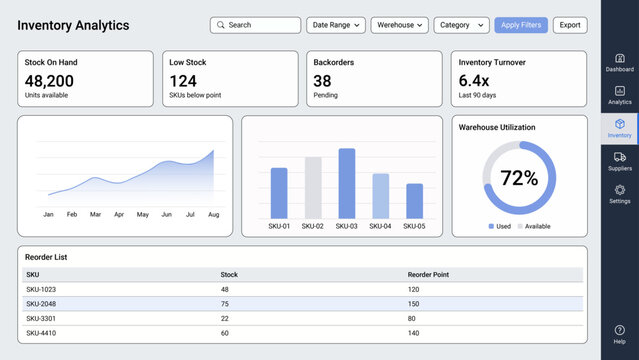639x360 pixels.
Task: Click the May label on line chart
Action: [143, 214]
